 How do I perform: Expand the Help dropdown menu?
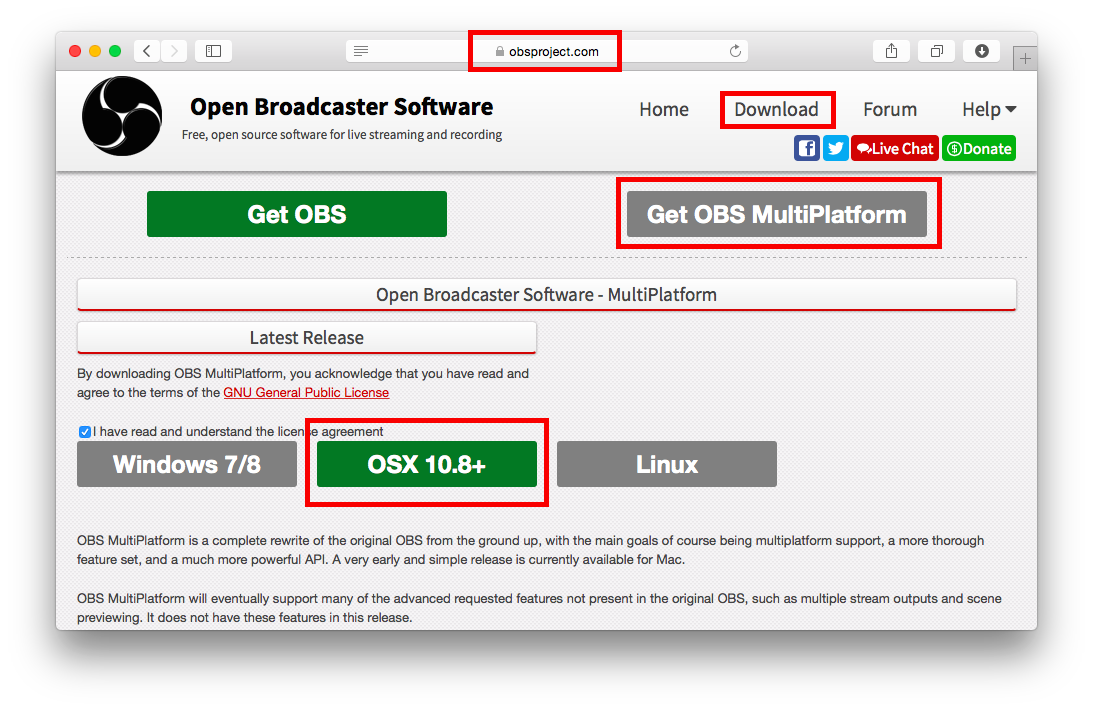tap(988, 109)
